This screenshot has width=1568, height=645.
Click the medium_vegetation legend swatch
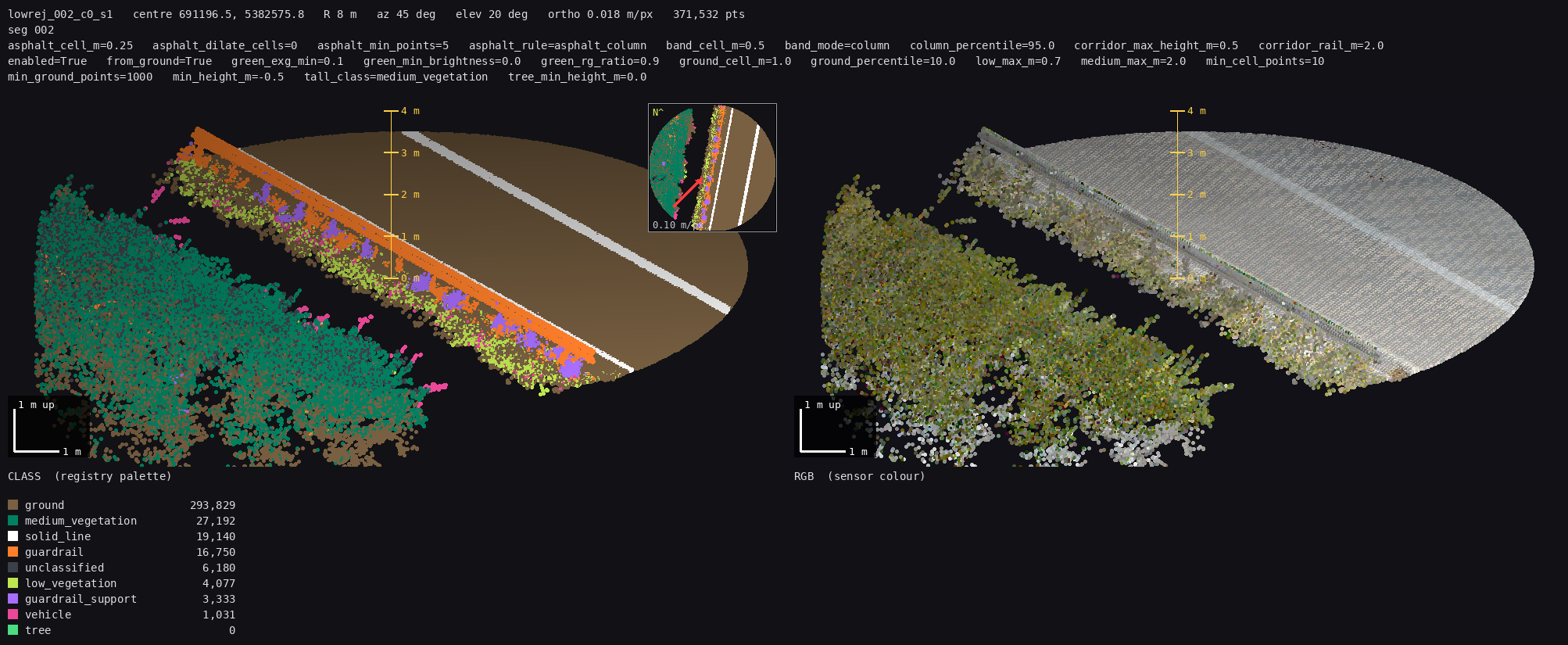coord(13,521)
